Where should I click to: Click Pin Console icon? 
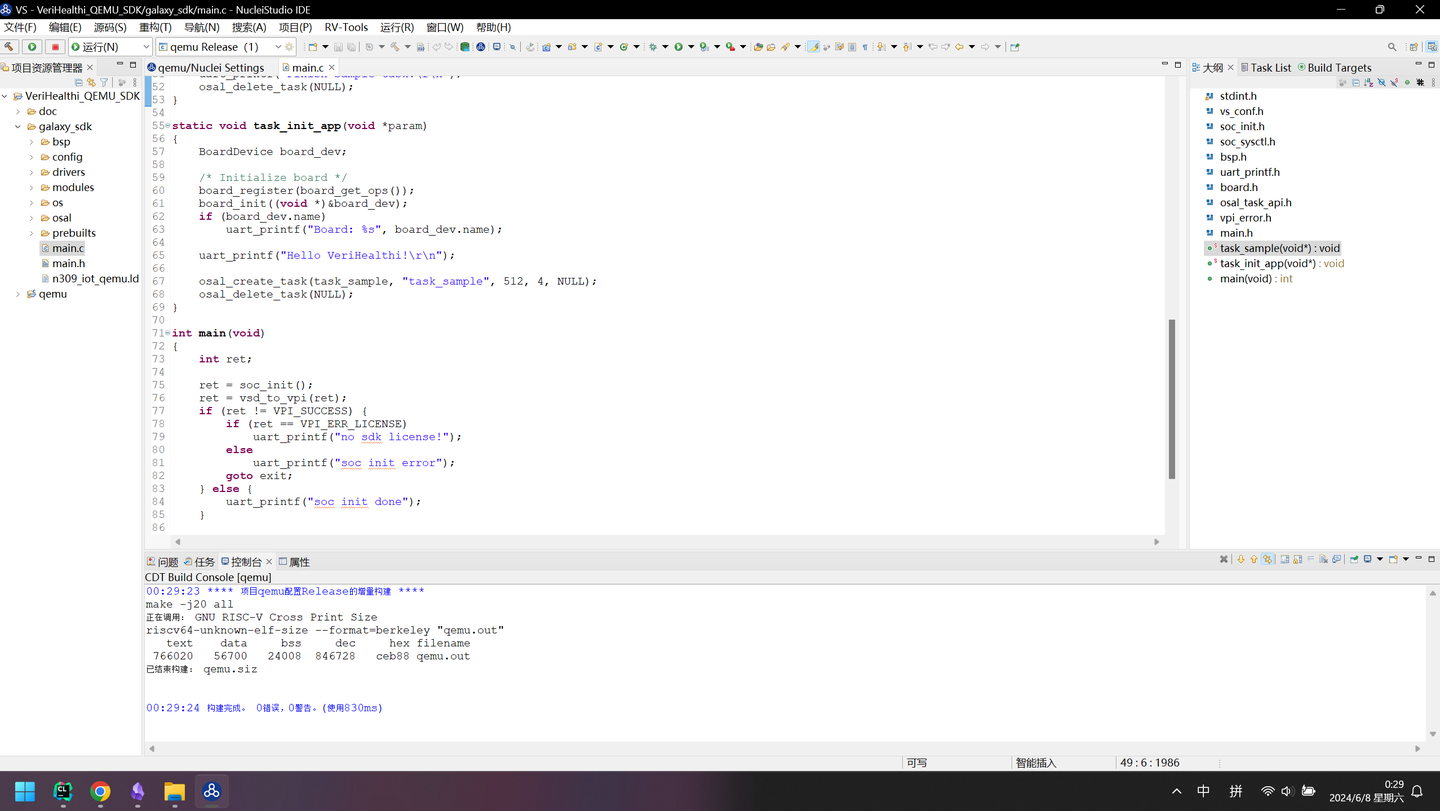click(x=1354, y=559)
